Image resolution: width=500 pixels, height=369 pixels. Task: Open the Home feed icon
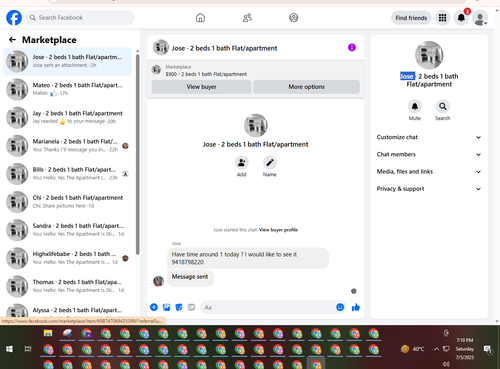[200, 18]
